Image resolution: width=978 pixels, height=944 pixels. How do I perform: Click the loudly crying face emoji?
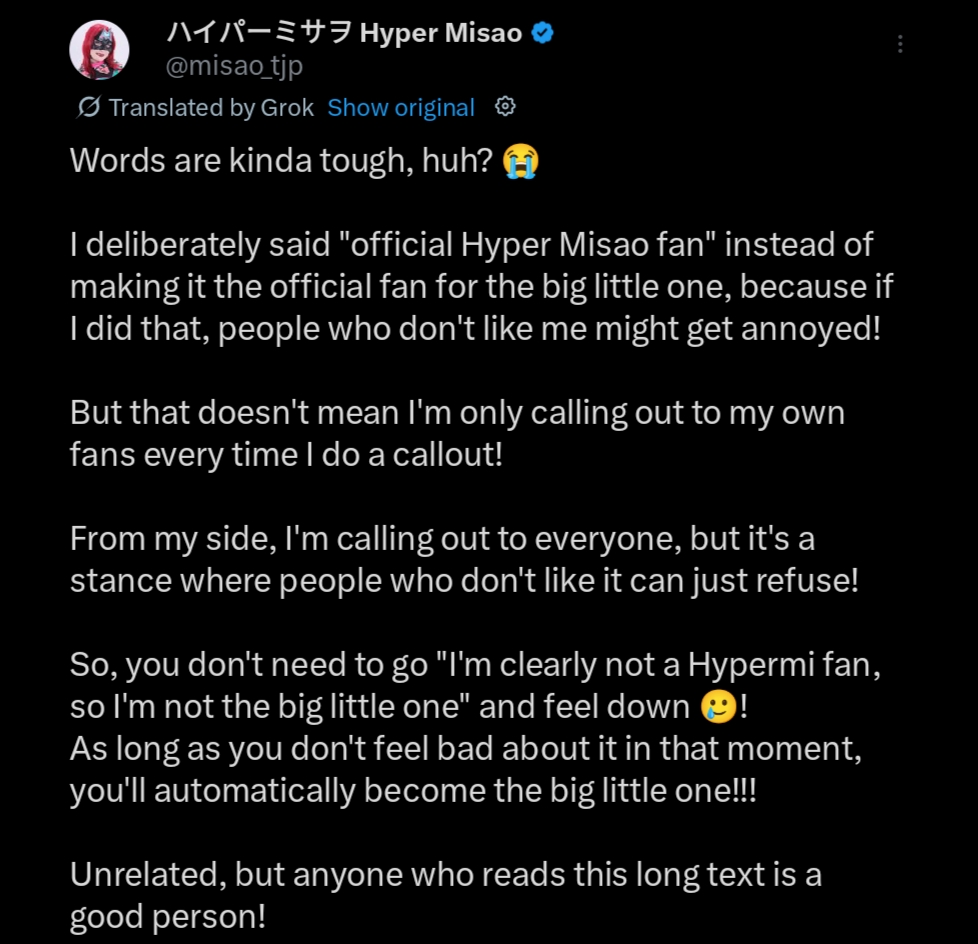(x=520, y=161)
